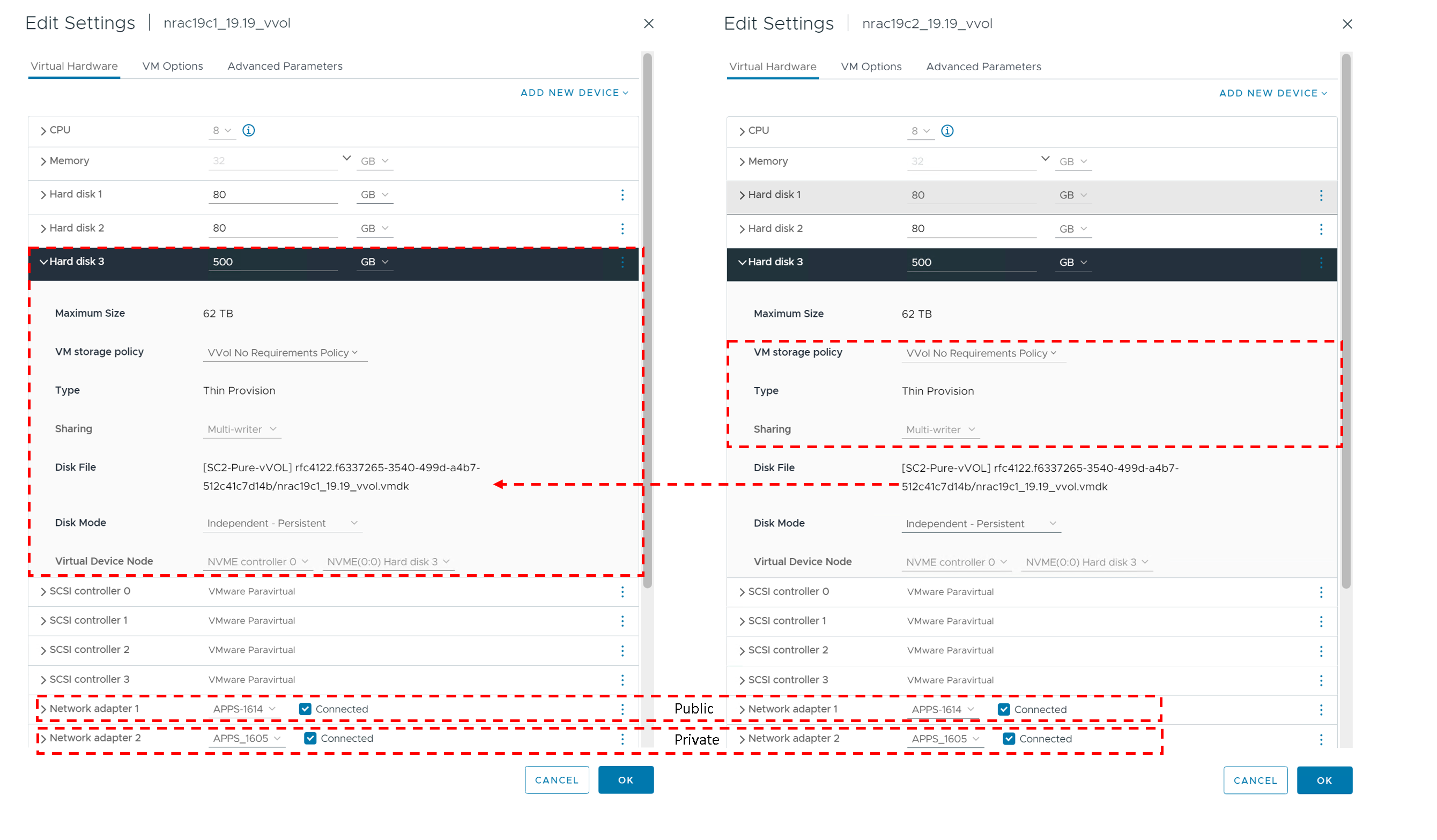
Task: Expand SCSI controller 1 row in nrac19c1 panel
Action: [43, 621]
